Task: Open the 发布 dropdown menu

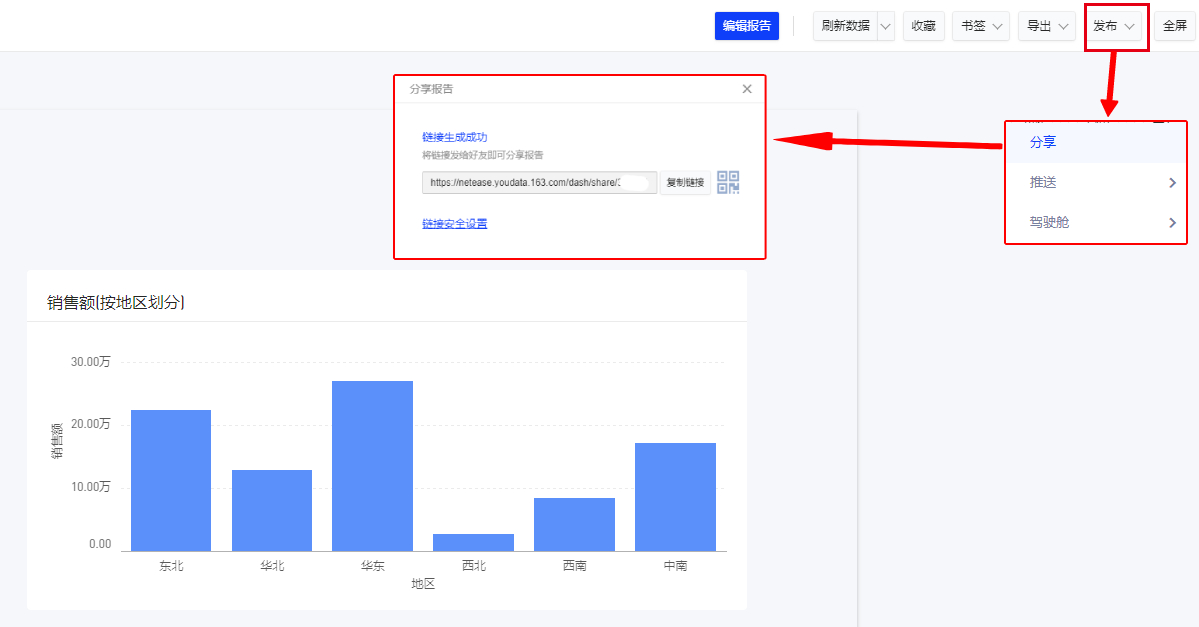Action: (1114, 27)
